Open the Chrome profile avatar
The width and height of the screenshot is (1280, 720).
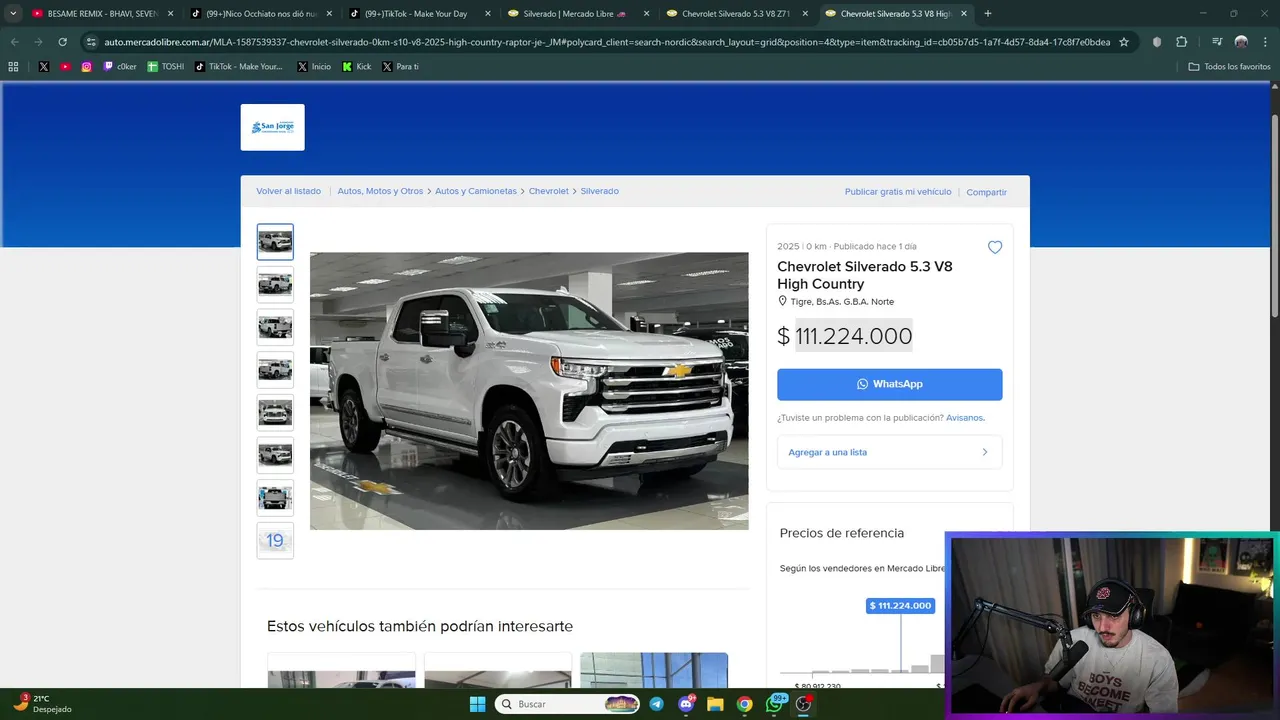[x=1241, y=42]
